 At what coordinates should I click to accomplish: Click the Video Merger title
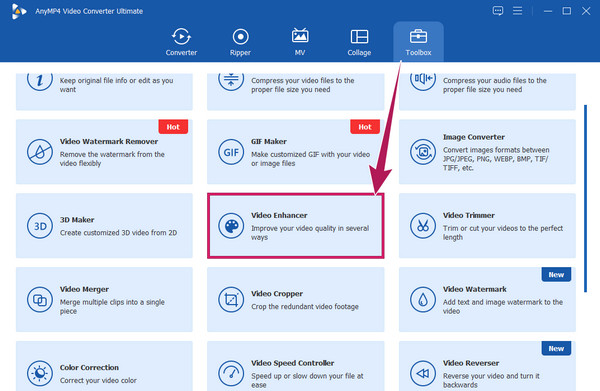tap(84, 289)
